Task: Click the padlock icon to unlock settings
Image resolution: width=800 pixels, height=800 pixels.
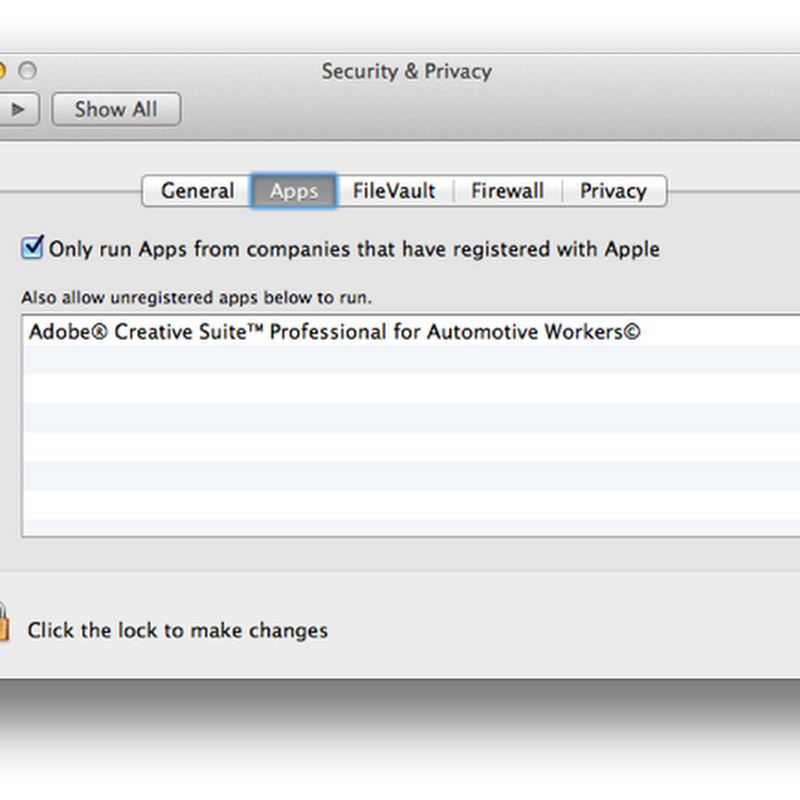Action: pos(3,622)
